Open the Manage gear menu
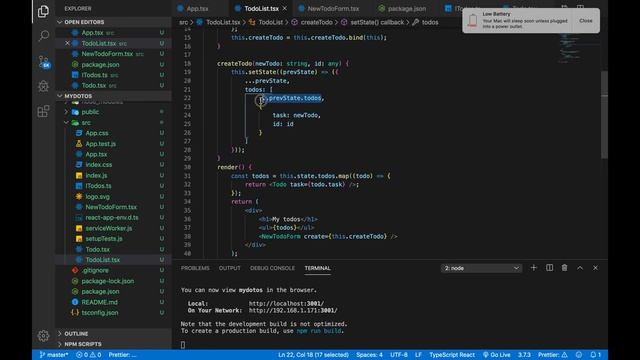The image size is (640, 360). [x=43, y=336]
